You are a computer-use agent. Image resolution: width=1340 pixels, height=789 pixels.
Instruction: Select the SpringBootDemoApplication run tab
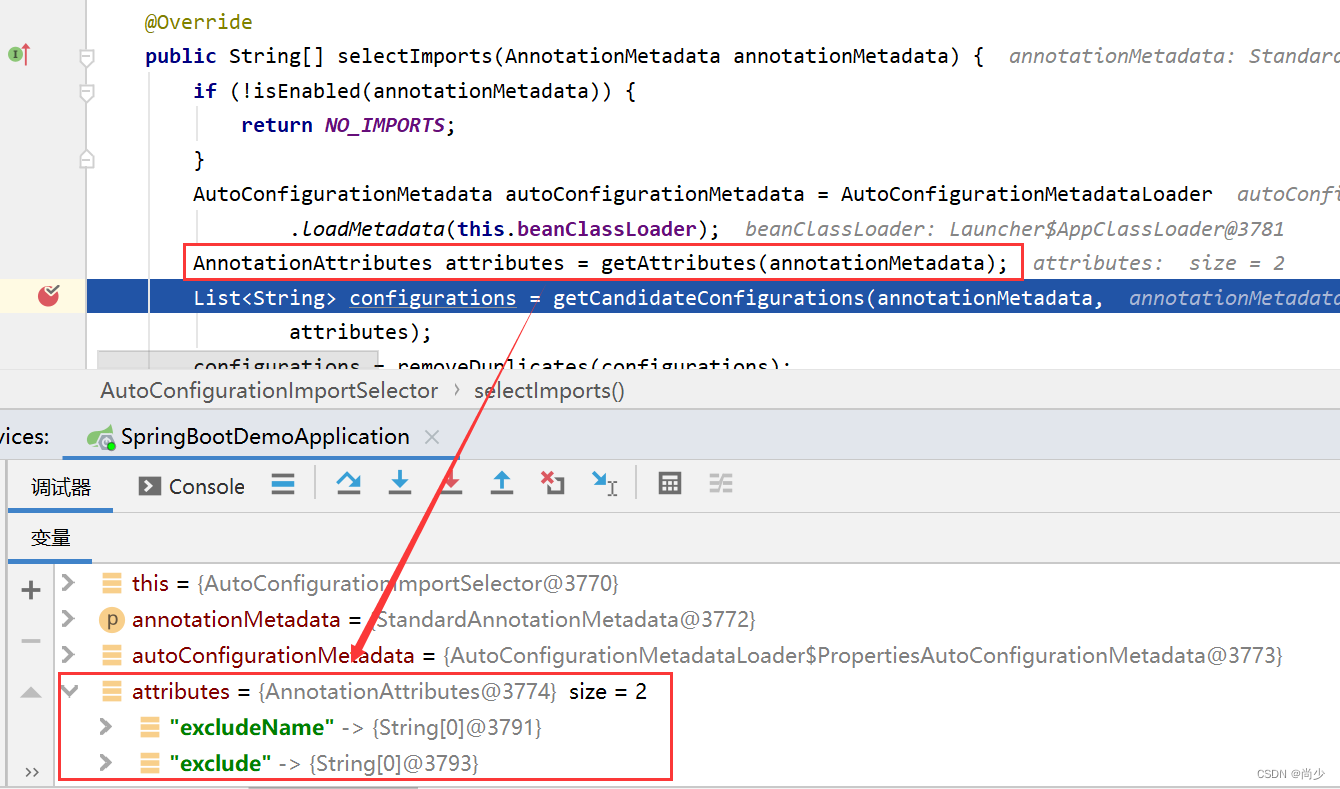click(264, 437)
